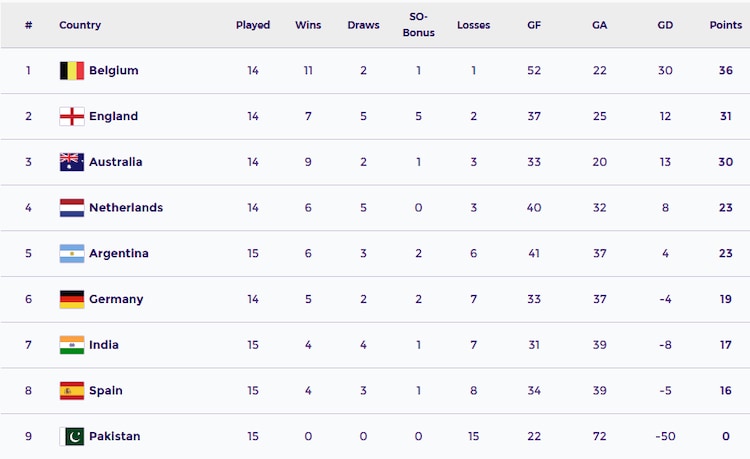Open the Netherlands team name link
The image size is (750, 459).
[126, 208]
